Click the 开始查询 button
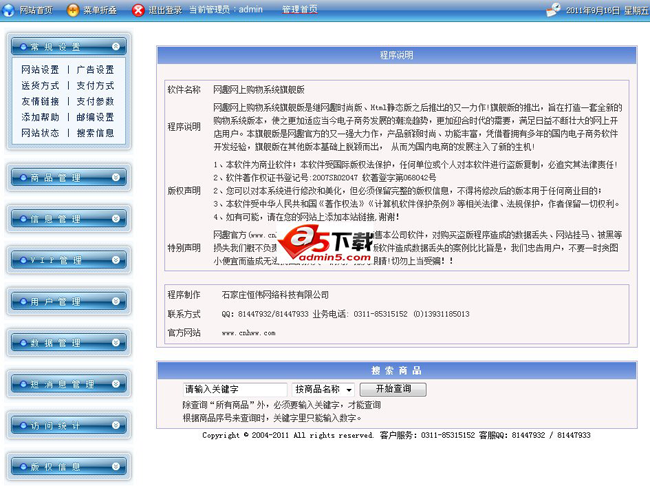The image size is (650, 486). 393,389
